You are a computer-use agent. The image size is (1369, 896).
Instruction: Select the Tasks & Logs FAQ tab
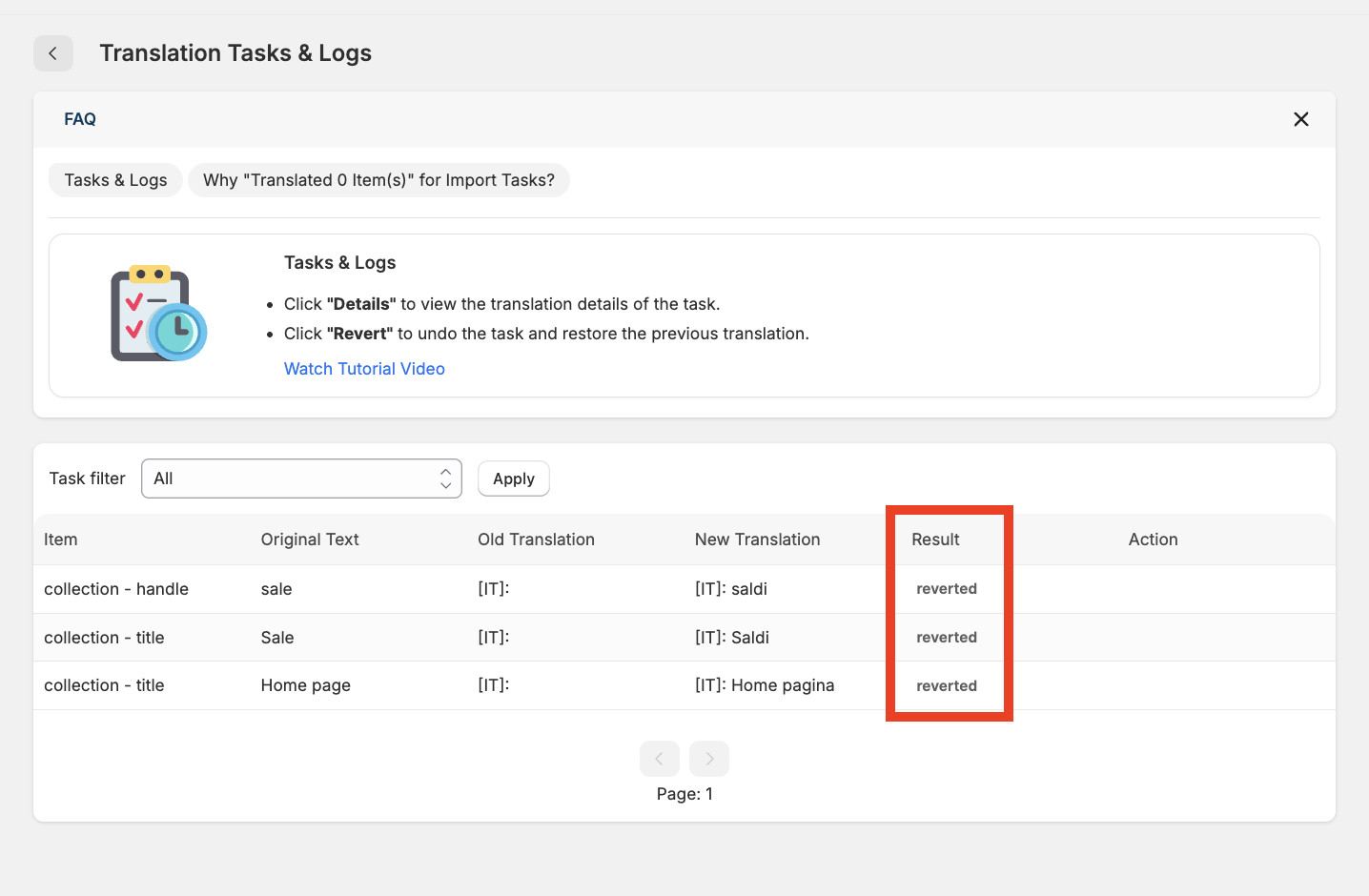click(x=115, y=180)
